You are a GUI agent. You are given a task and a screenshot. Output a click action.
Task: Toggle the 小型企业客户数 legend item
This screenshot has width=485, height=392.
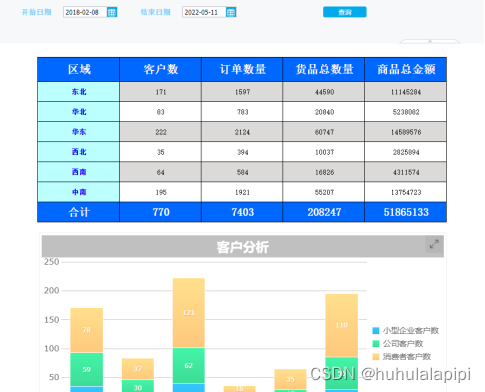405,331
